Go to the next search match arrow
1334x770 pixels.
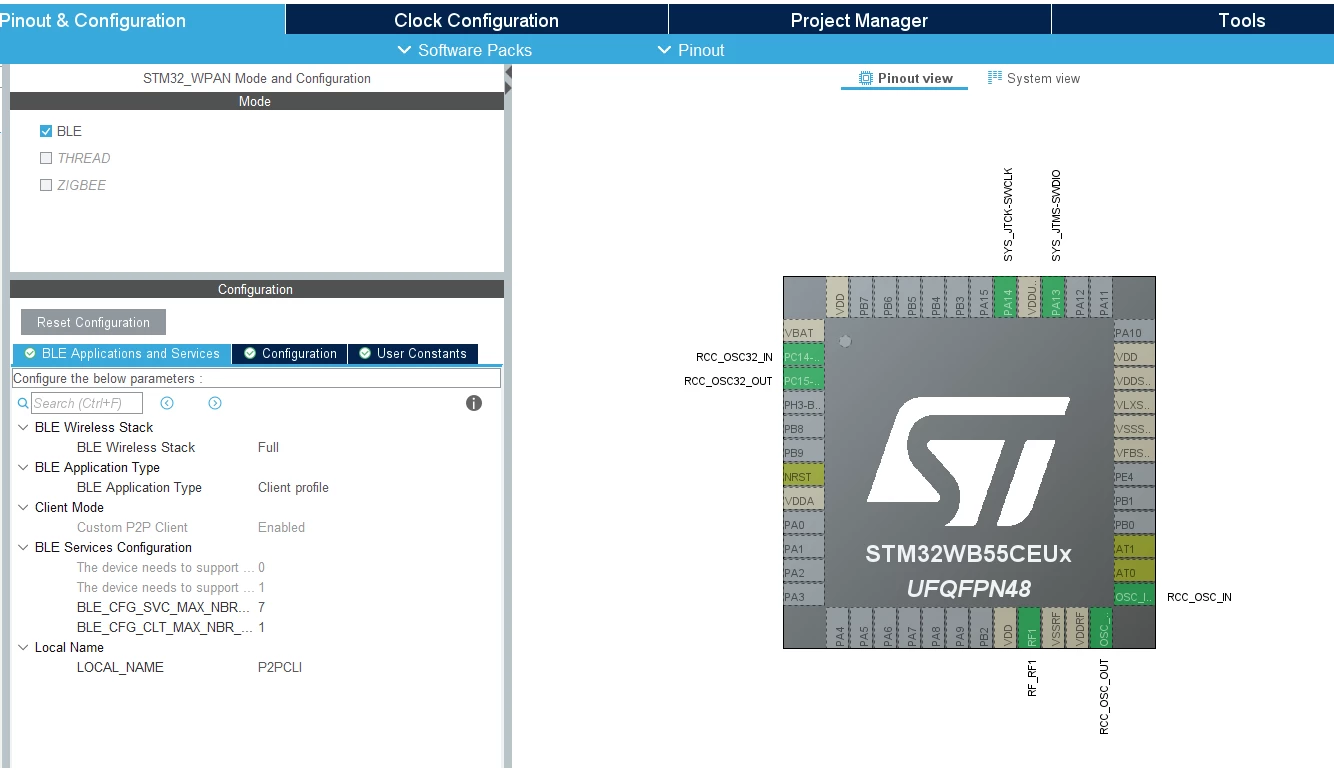[x=215, y=403]
